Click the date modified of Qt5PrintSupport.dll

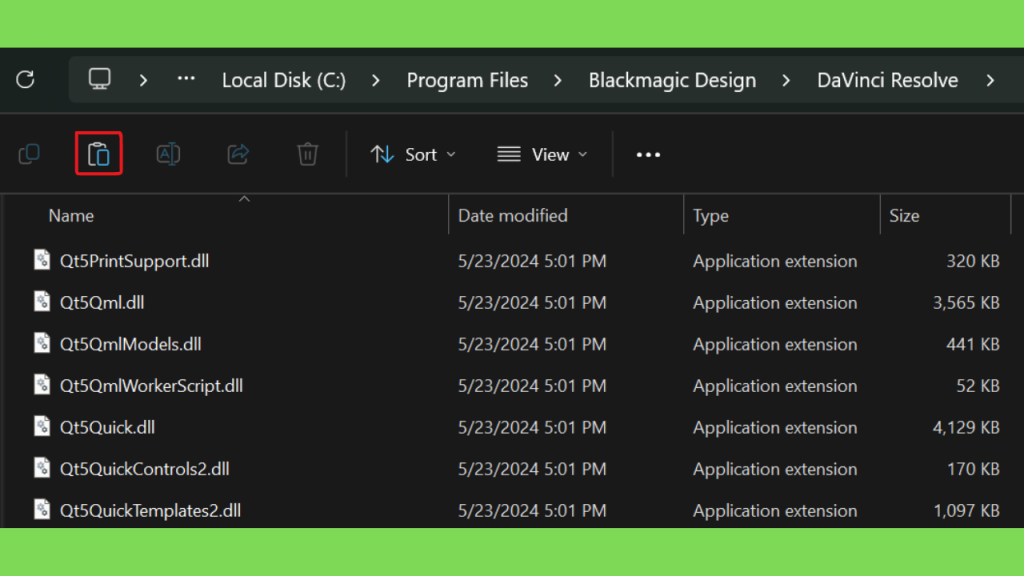tap(532, 261)
